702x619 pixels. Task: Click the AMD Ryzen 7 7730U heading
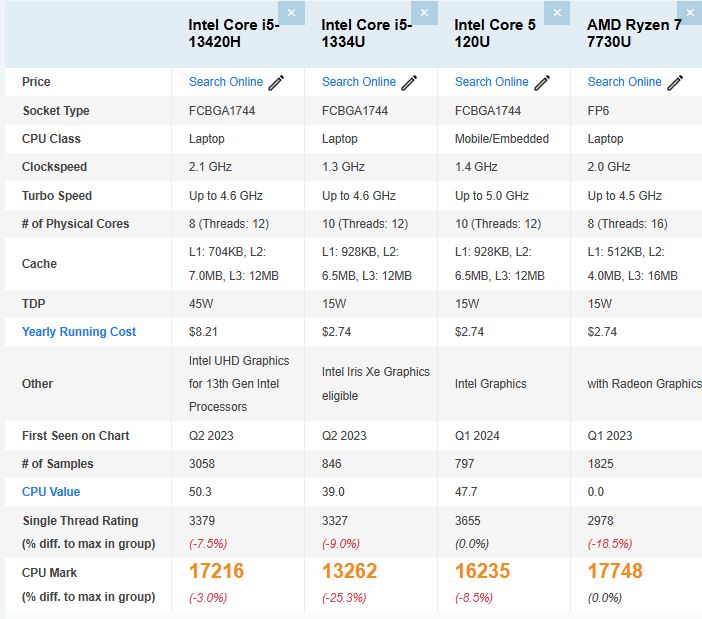(634, 34)
